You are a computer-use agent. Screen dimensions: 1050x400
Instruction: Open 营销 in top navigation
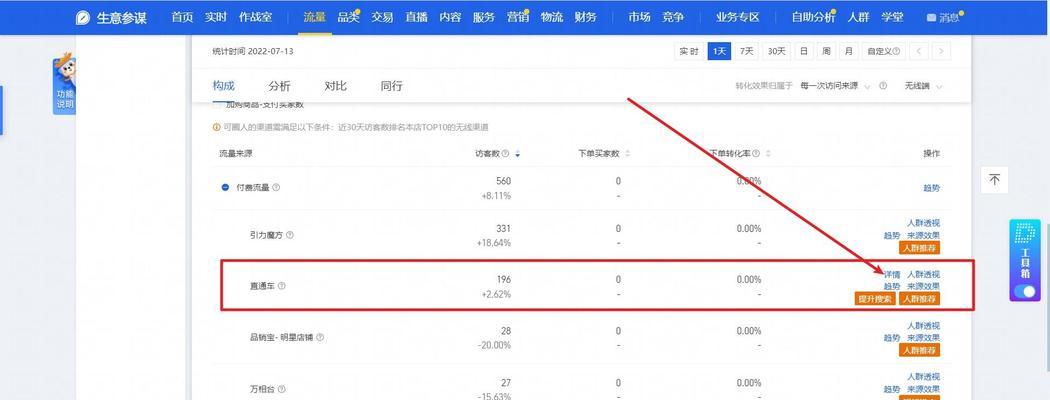click(518, 17)
